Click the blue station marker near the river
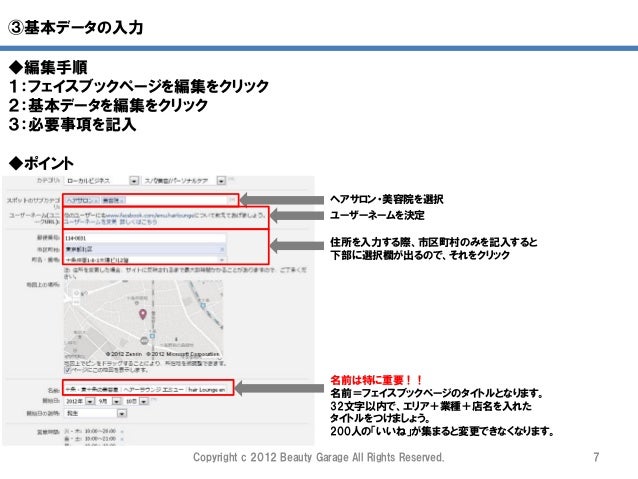638x479 pixels. tap(203, 305)
